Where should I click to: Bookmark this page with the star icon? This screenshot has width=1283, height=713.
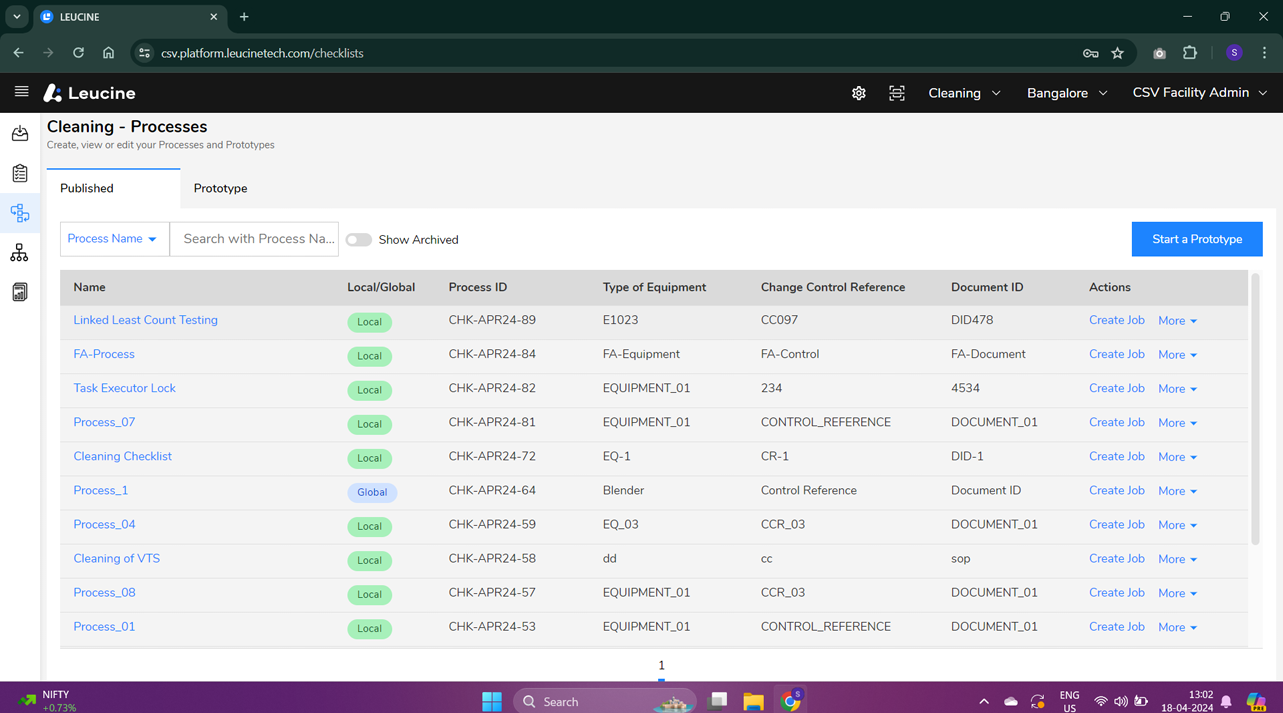(x=1118, y=53)
